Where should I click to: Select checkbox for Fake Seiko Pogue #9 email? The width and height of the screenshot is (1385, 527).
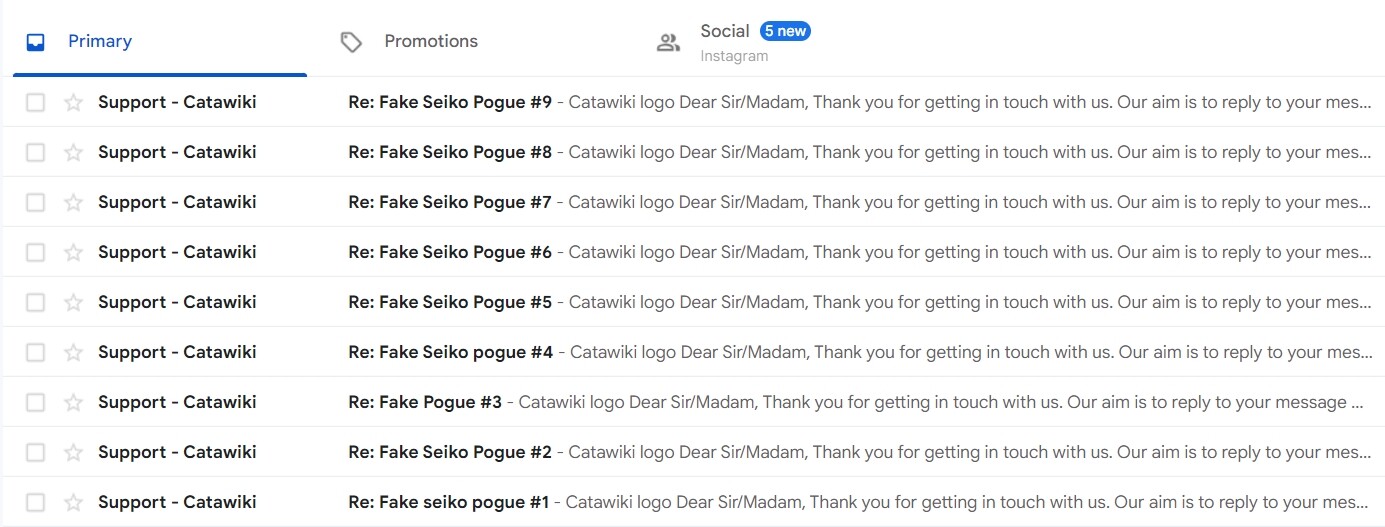click(x=36, y=102)
